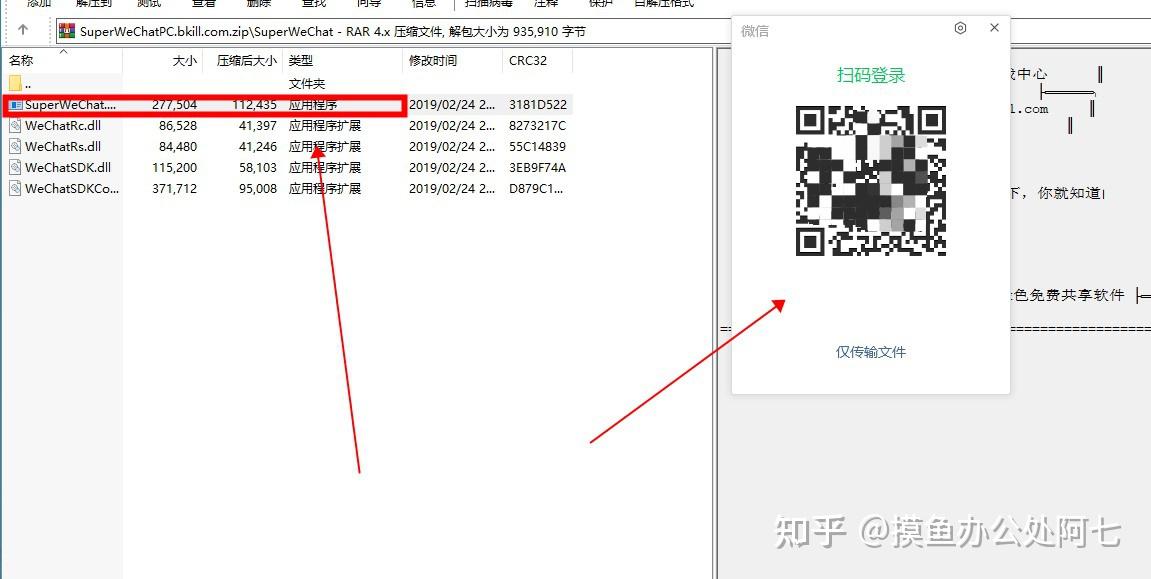Go up one folder with arrow icon
Screen dimensions: 1151x579
pos(23,30)
